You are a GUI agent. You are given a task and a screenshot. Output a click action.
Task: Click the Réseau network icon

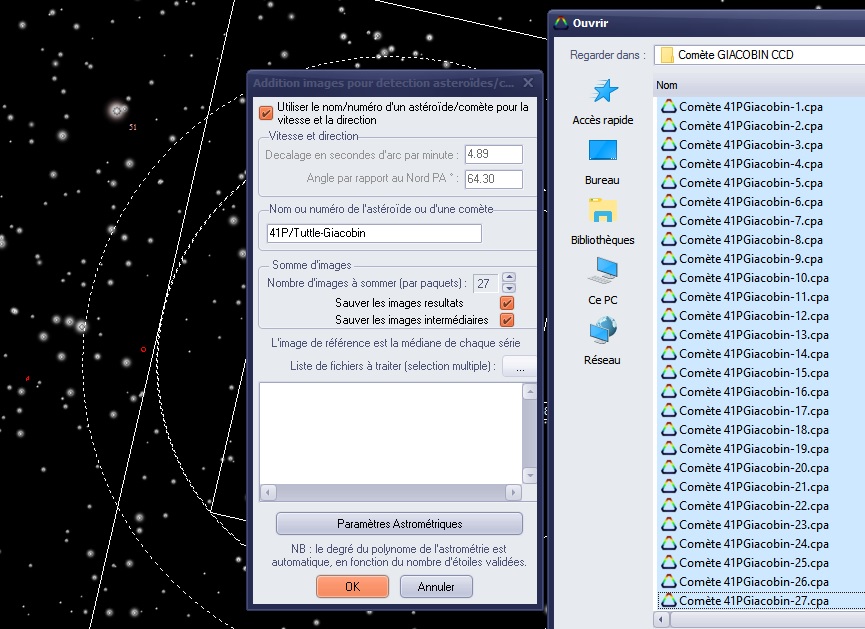click(603, 329)
